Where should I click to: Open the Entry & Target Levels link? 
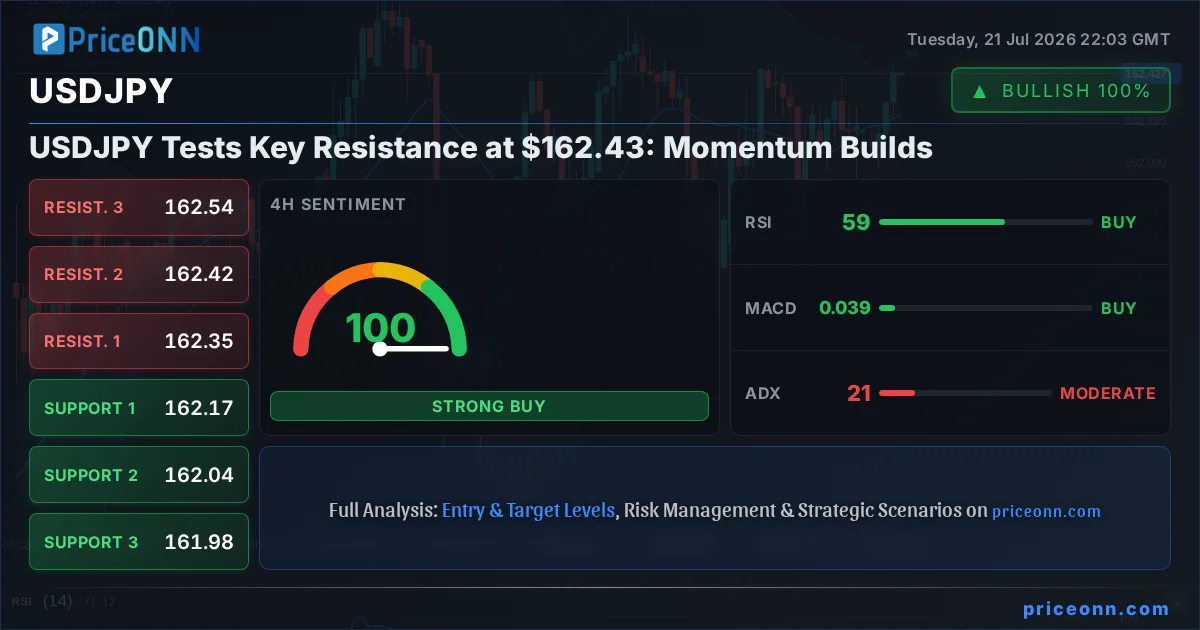tap(528, 510)
